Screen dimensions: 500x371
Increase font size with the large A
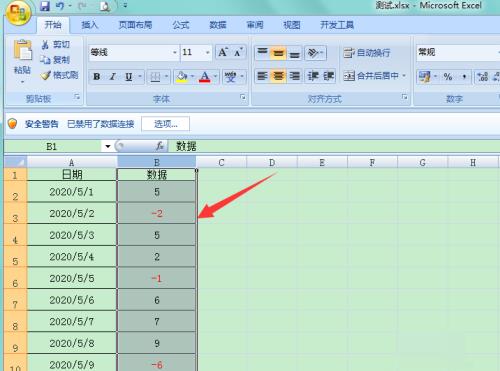(223, 52)
